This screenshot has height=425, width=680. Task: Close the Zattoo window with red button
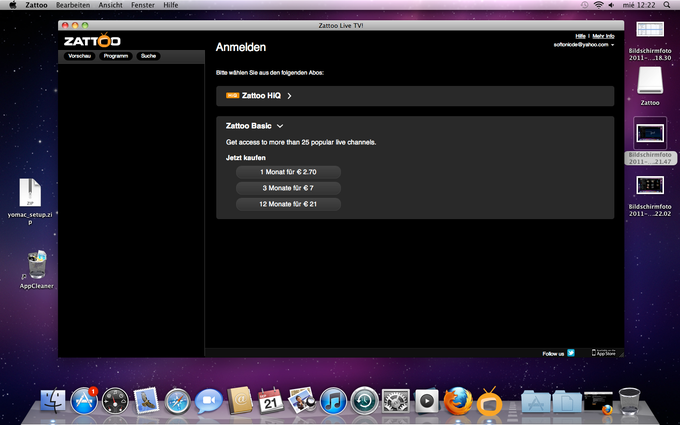[65, 26]
